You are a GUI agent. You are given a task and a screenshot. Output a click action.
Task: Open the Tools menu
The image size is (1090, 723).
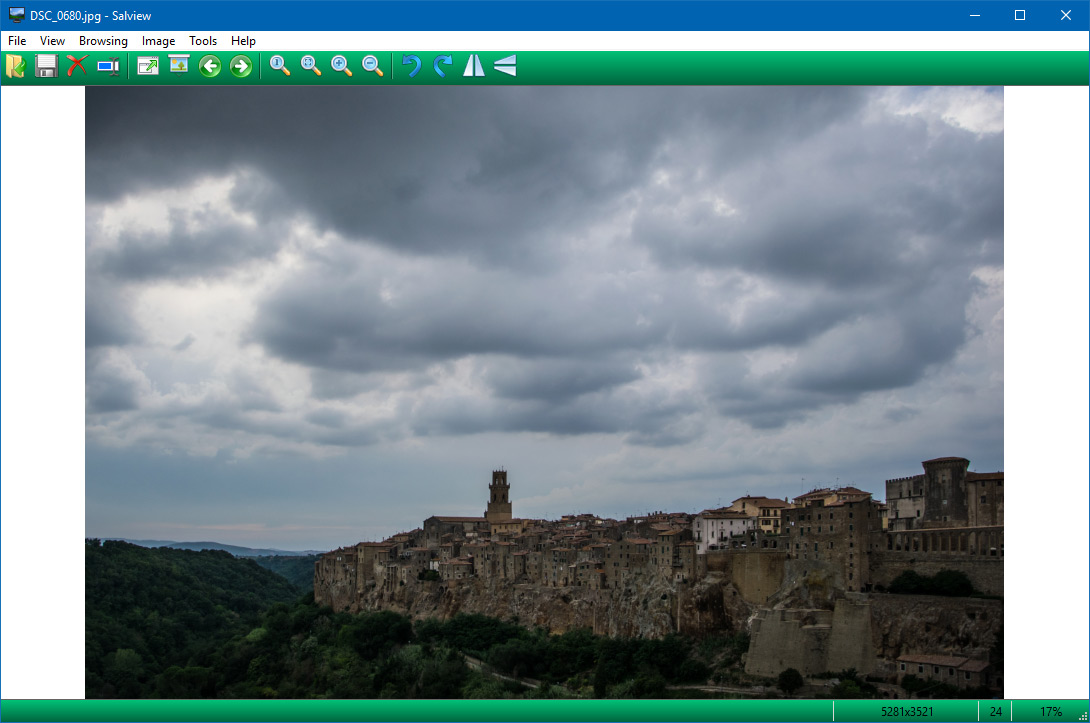pos(203,41)
